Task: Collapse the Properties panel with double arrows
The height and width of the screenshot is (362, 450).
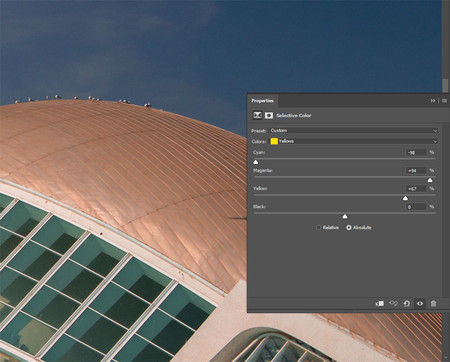Action: click(x=433, y=101)
